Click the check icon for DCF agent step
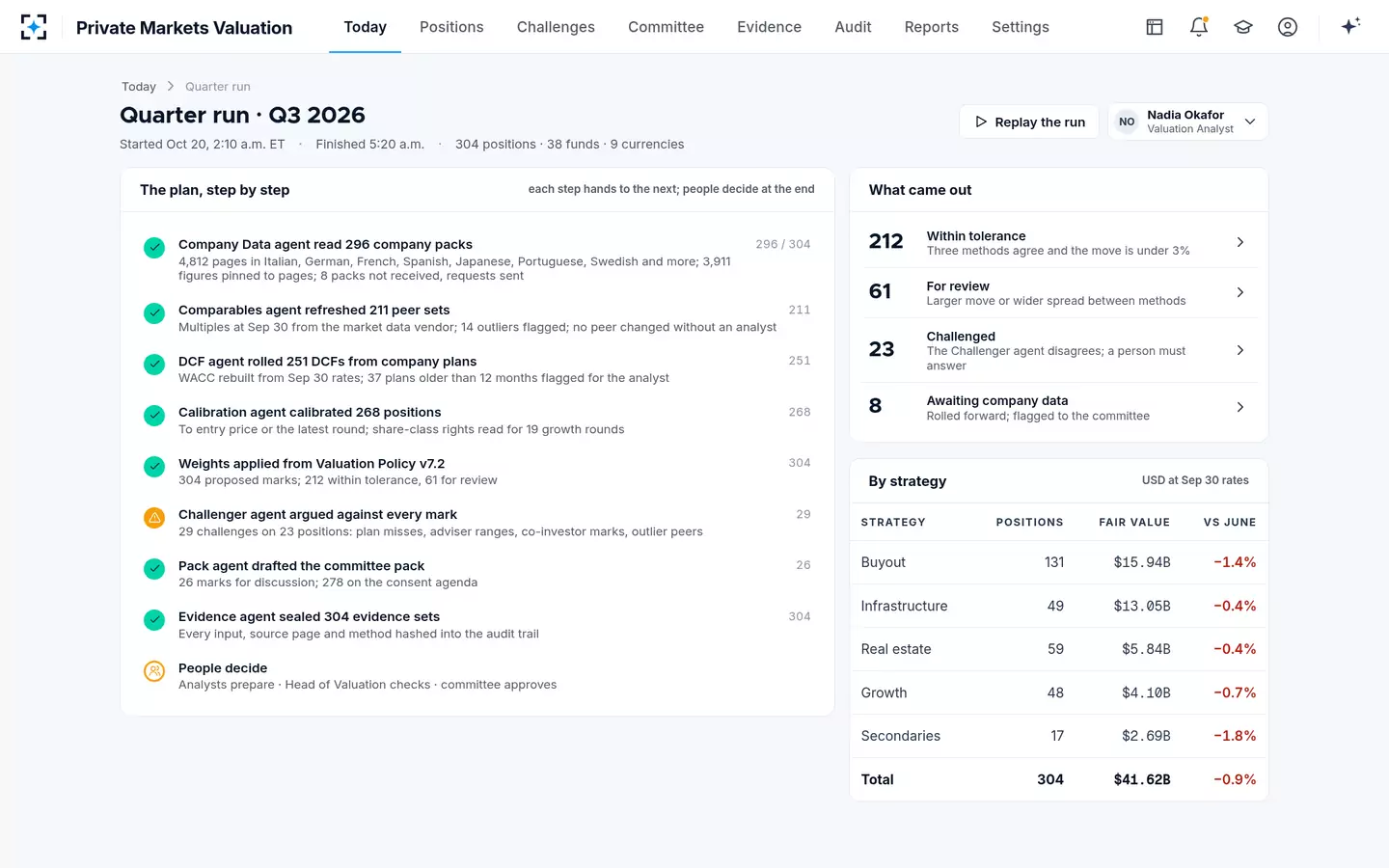The width and height of the screenshot is (1389, 868). (154, 365)
